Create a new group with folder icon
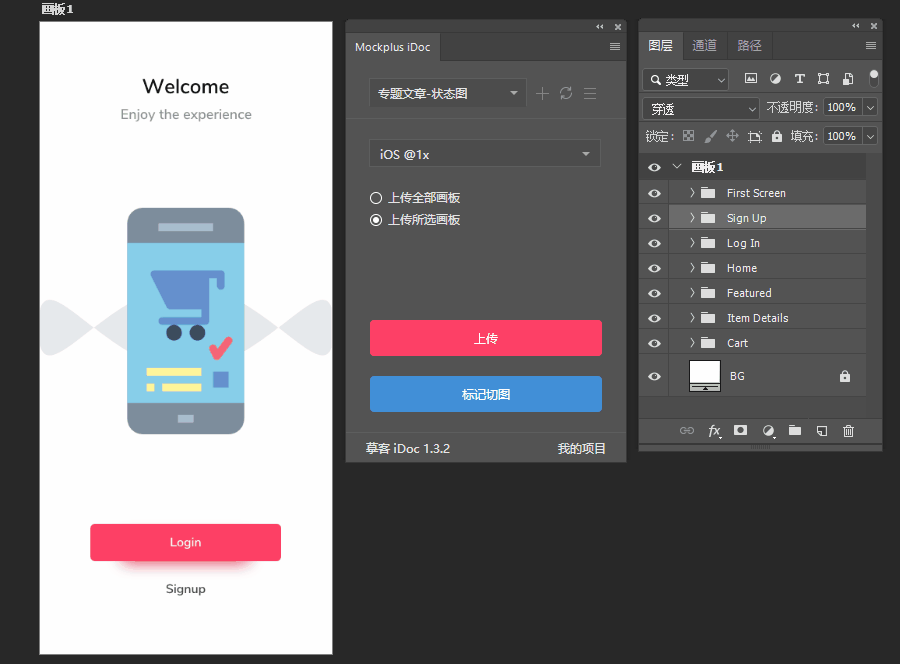This screenshot has height=664, width=900. [795, 431]
